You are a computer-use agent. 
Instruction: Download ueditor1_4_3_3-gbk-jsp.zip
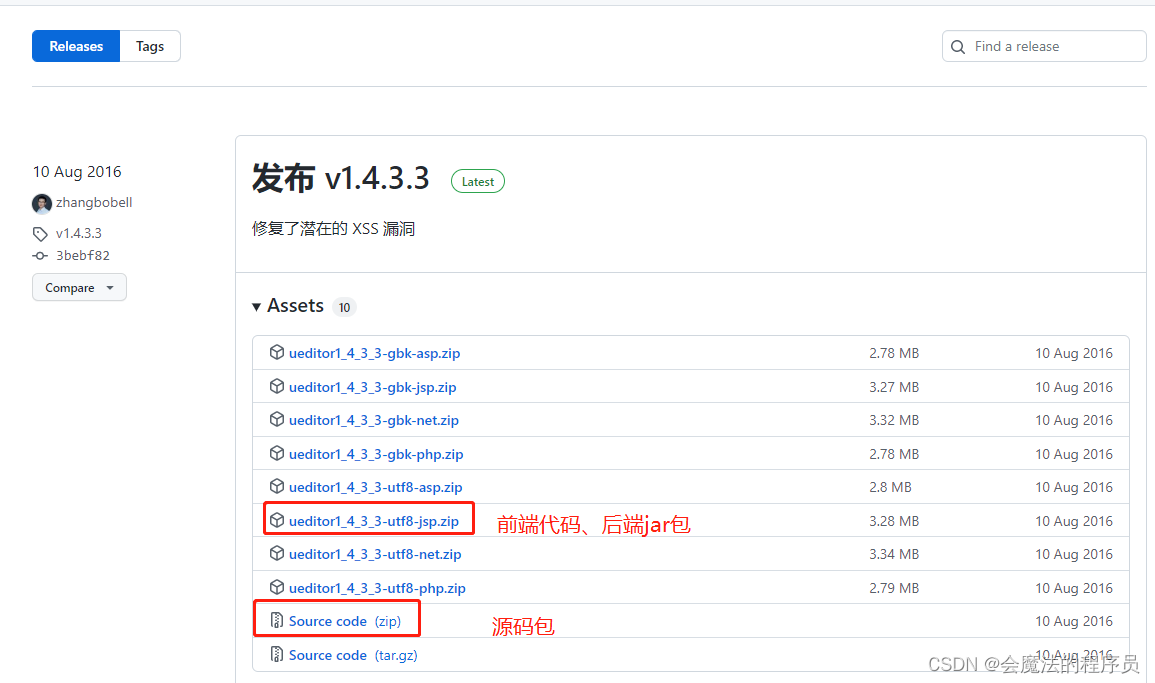373,387
